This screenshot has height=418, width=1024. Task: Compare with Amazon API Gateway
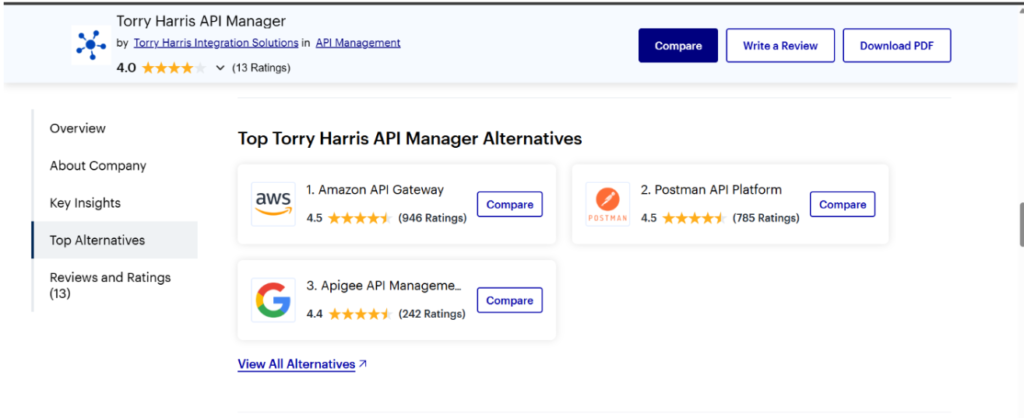510,204
